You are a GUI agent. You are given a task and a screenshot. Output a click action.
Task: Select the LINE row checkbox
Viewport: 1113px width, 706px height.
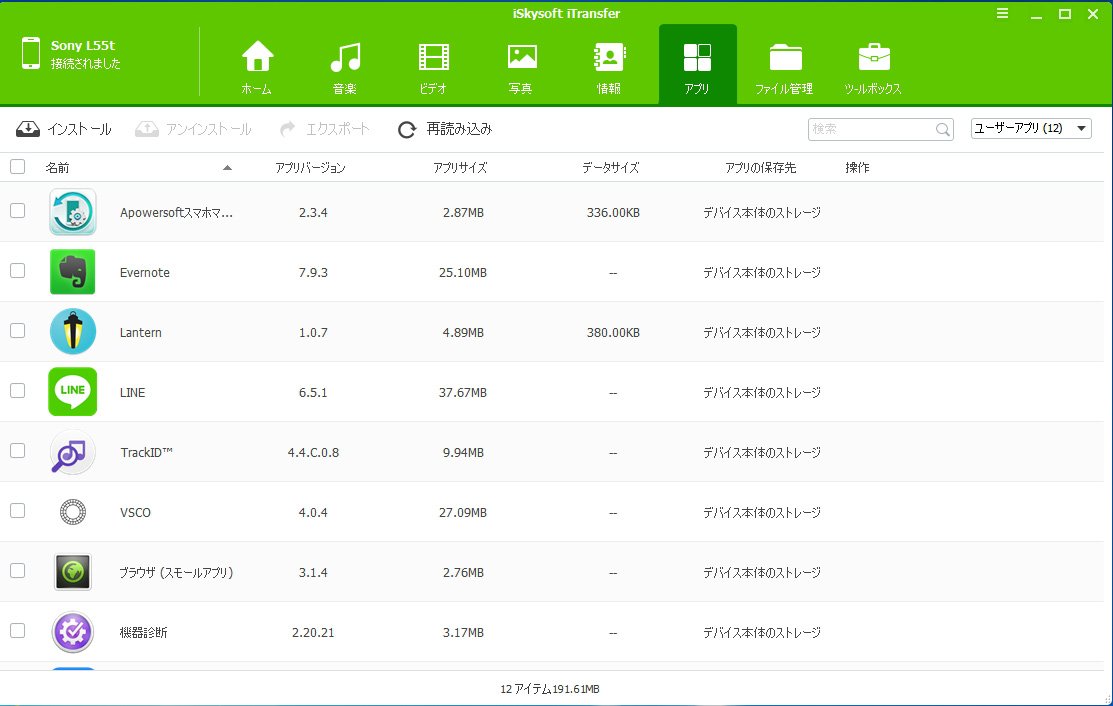[x=18, y=391]
